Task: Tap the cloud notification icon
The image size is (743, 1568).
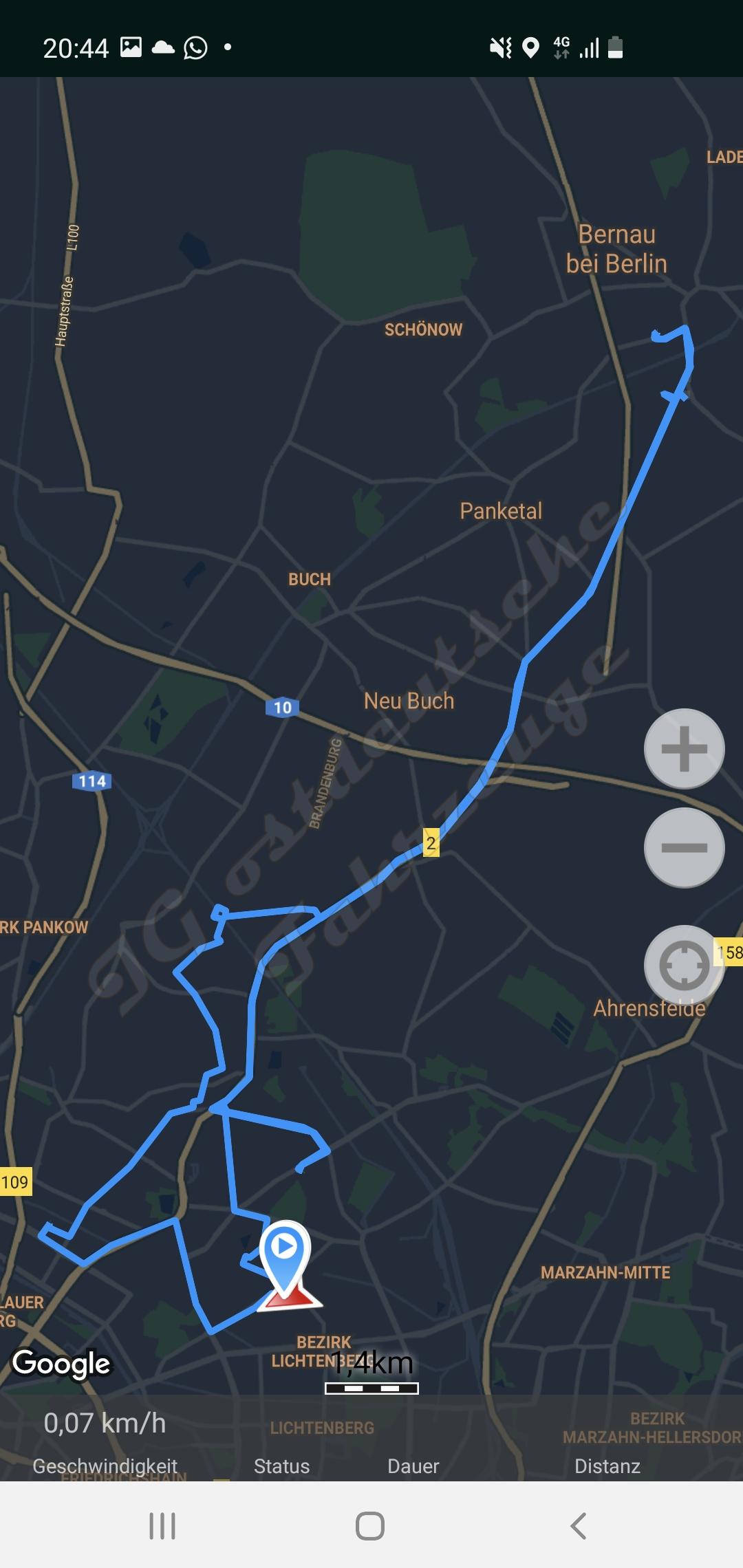Action: 163,47
